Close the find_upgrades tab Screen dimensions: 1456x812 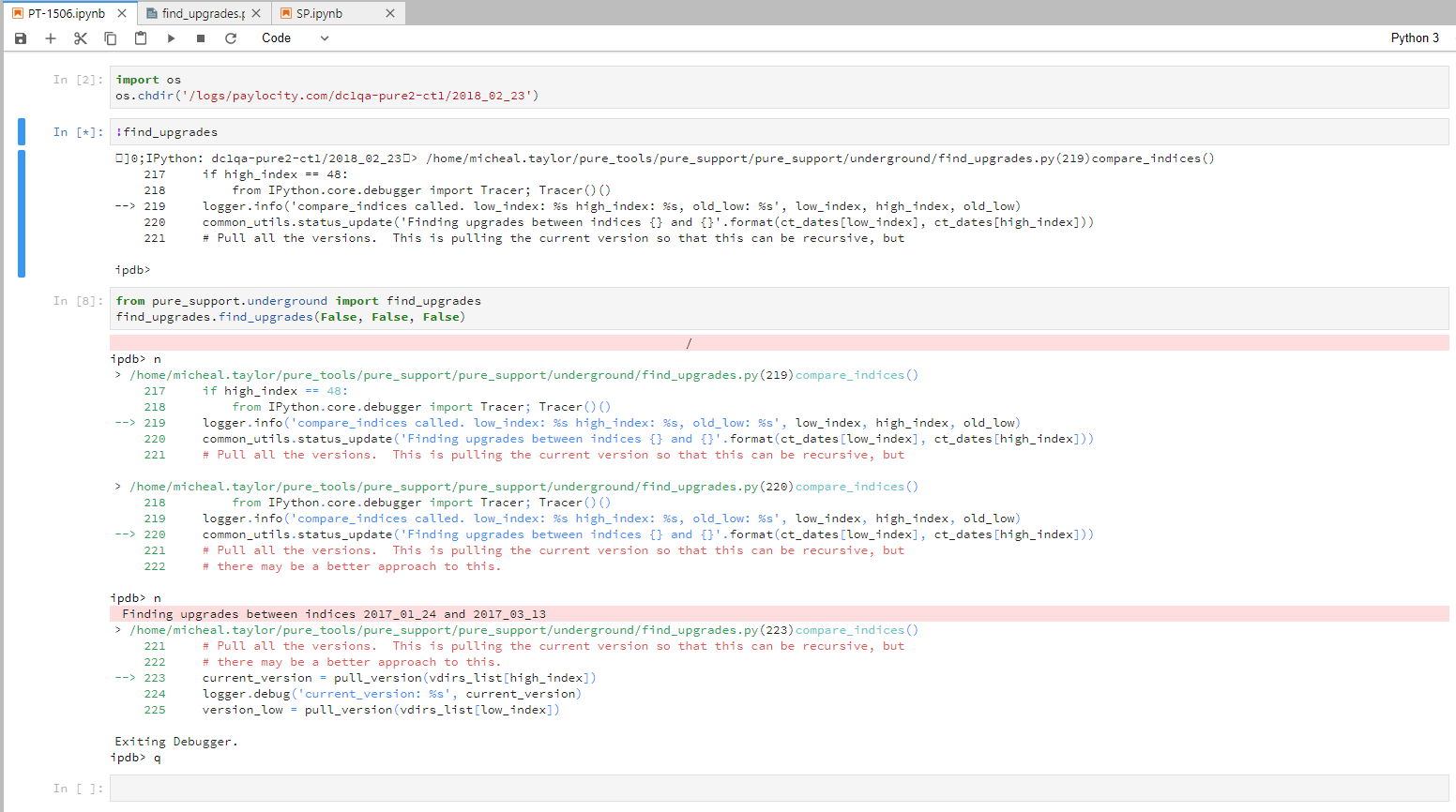click(x=256, y=13)
